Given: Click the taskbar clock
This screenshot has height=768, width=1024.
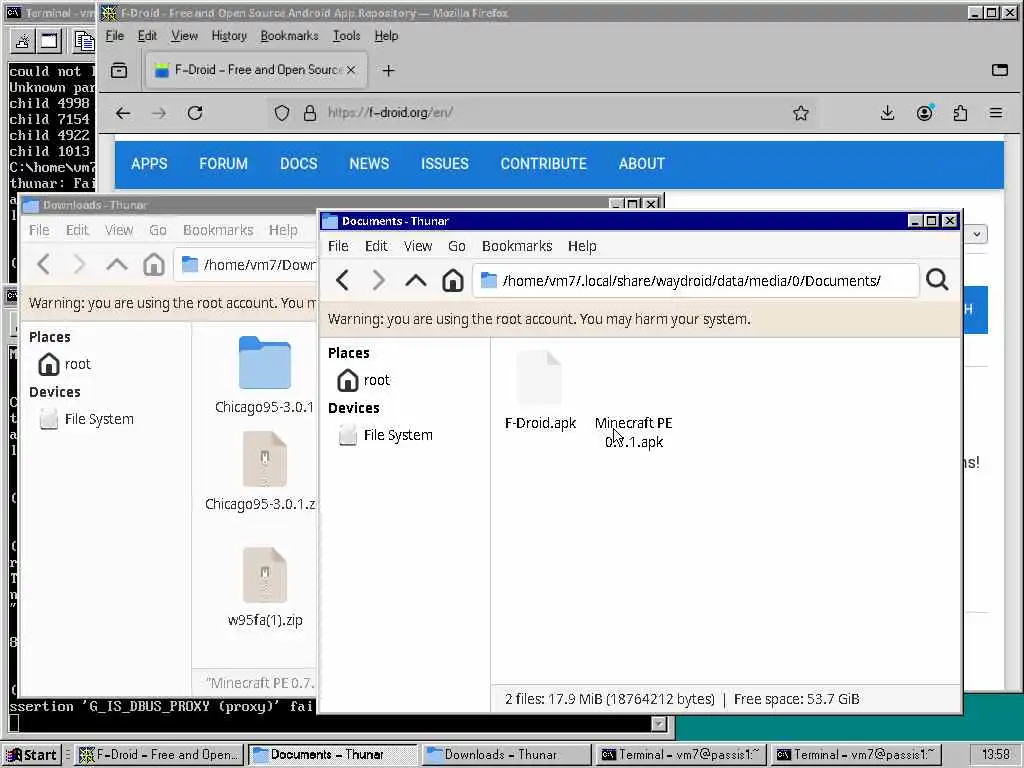Looking at the screenshot, I should pos(995,755).
